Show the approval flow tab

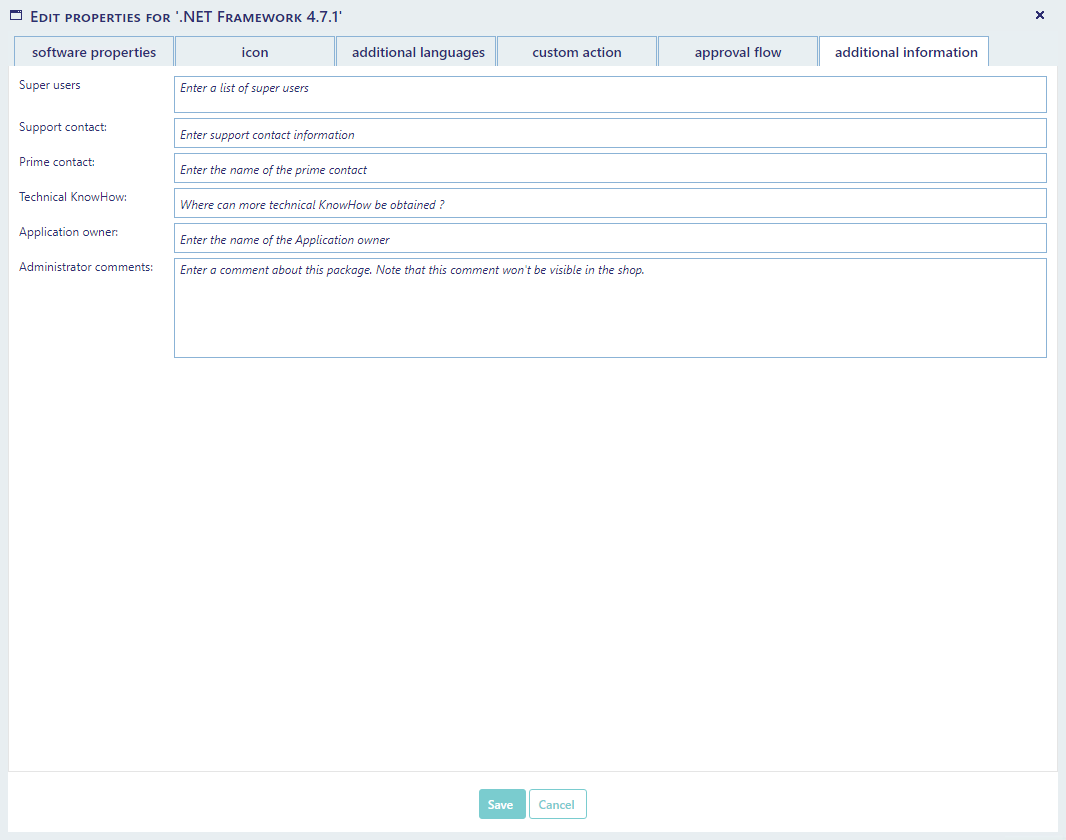coord(738,52)
